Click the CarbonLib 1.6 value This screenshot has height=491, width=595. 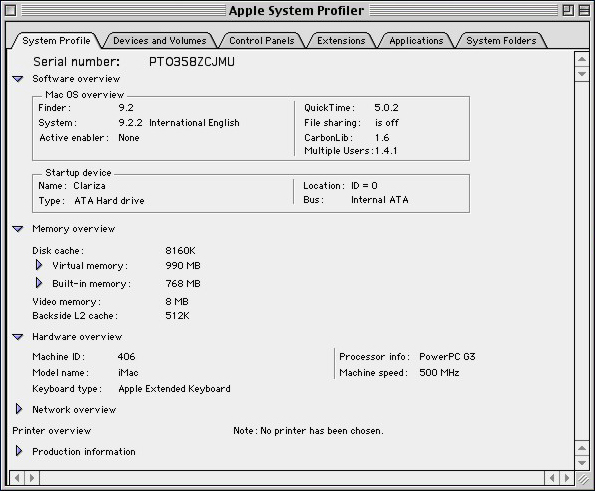point(382,138)
